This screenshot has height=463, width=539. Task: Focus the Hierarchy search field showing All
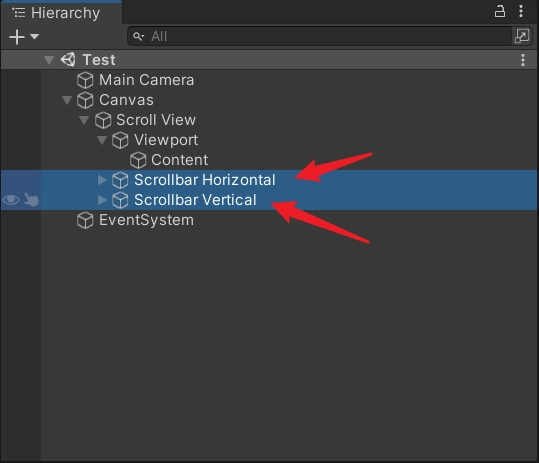click(x=320, y=36)
